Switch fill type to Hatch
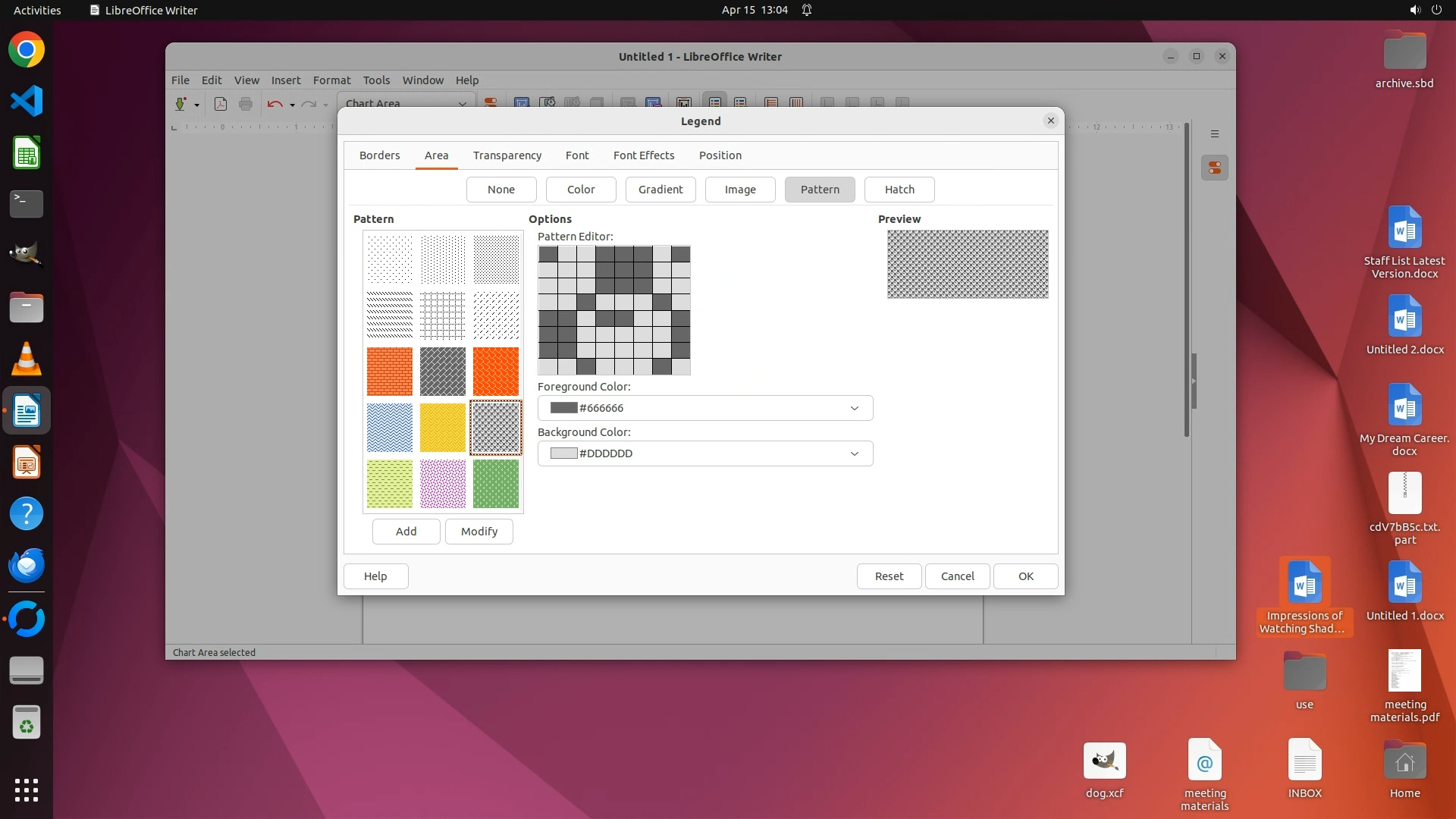1456x819 pixels. tap(899, 190)
